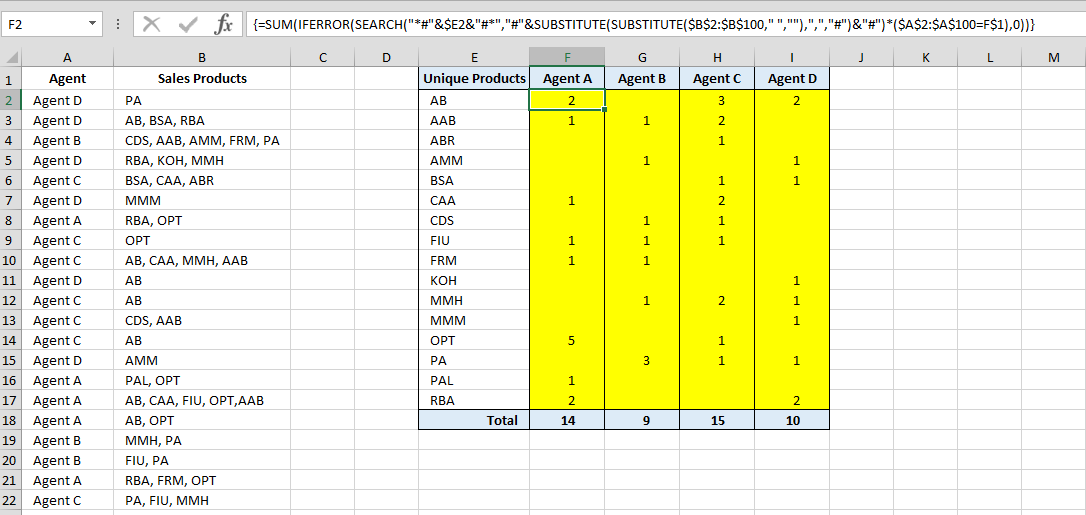
Task: Select column A header
Action: click(x=67, y=58)
